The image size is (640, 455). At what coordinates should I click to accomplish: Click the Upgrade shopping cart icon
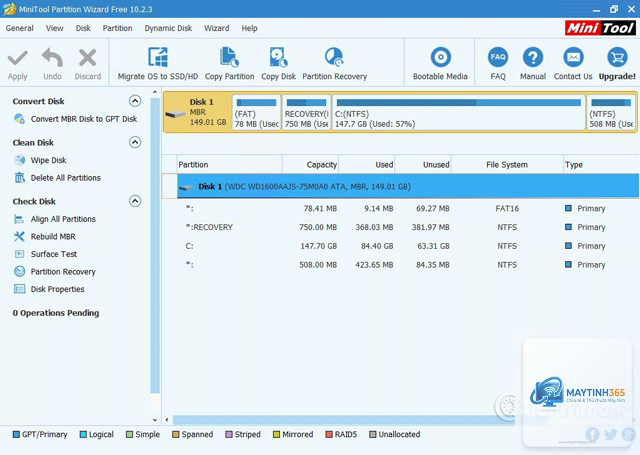coord(617,57)
